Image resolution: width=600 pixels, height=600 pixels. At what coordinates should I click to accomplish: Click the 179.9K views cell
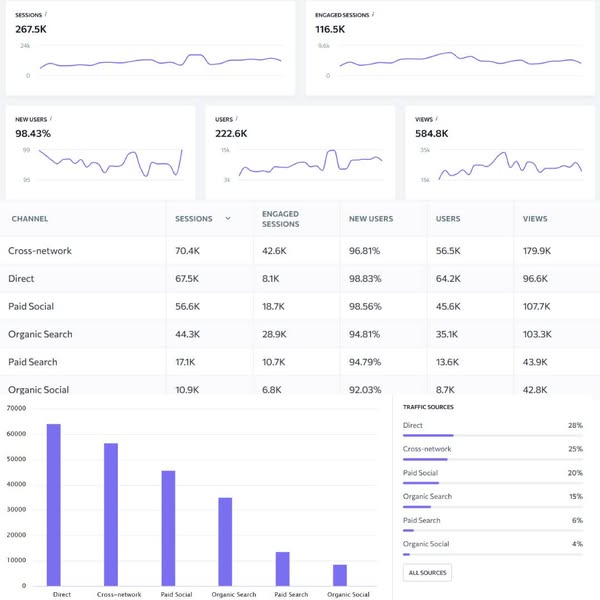[537, 251]
